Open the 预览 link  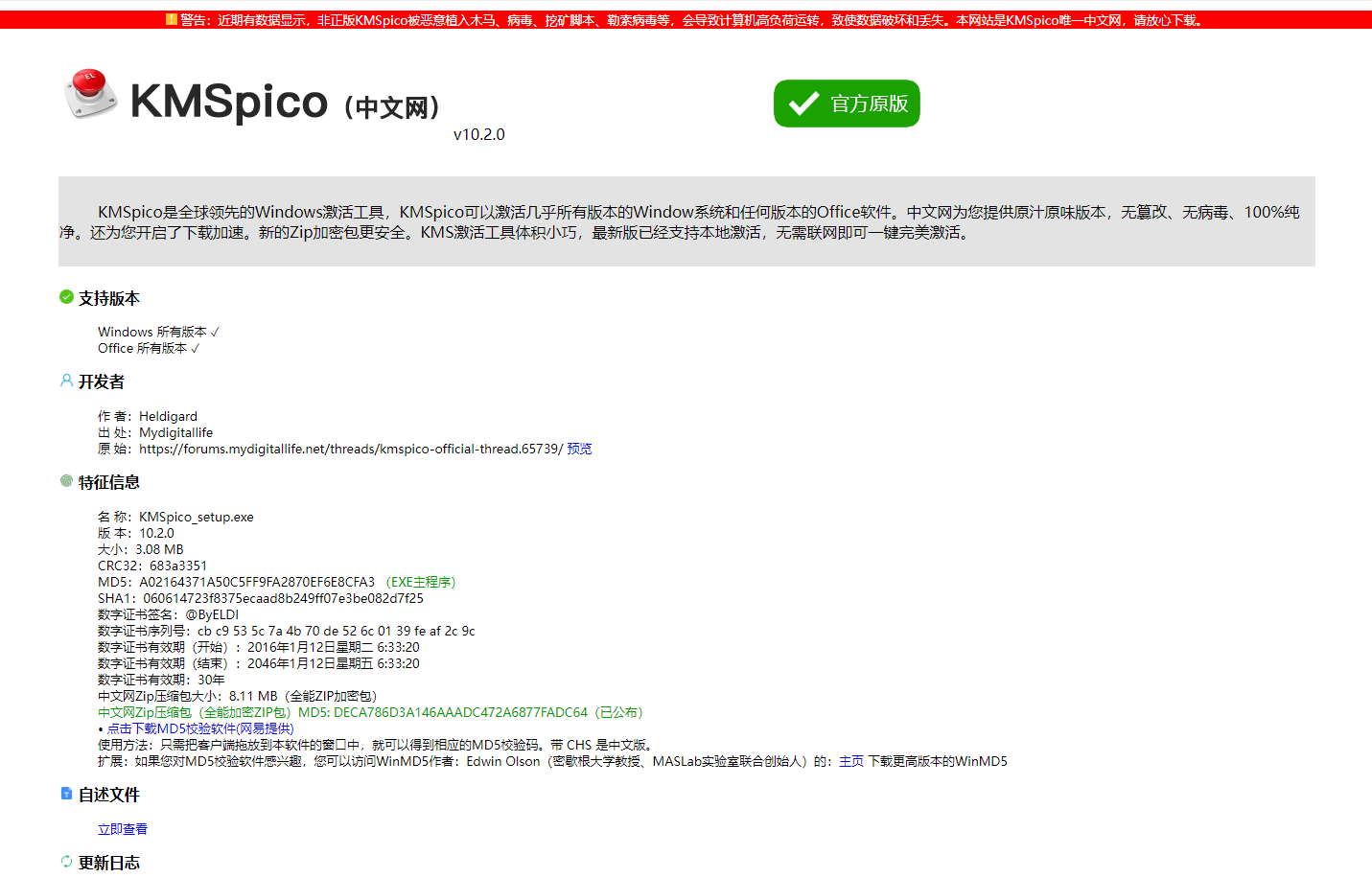[x=579, y=449]
